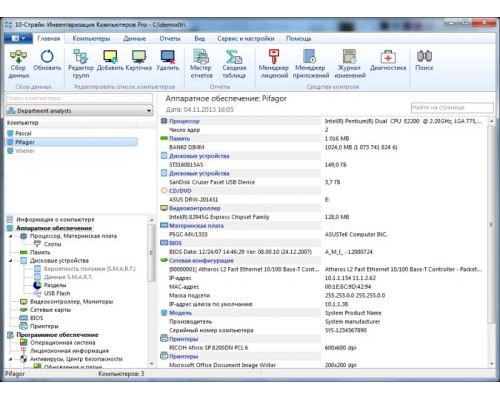Select the Память tree item
This screenshot has height=400, width=500.
click(x=40, y=252)
